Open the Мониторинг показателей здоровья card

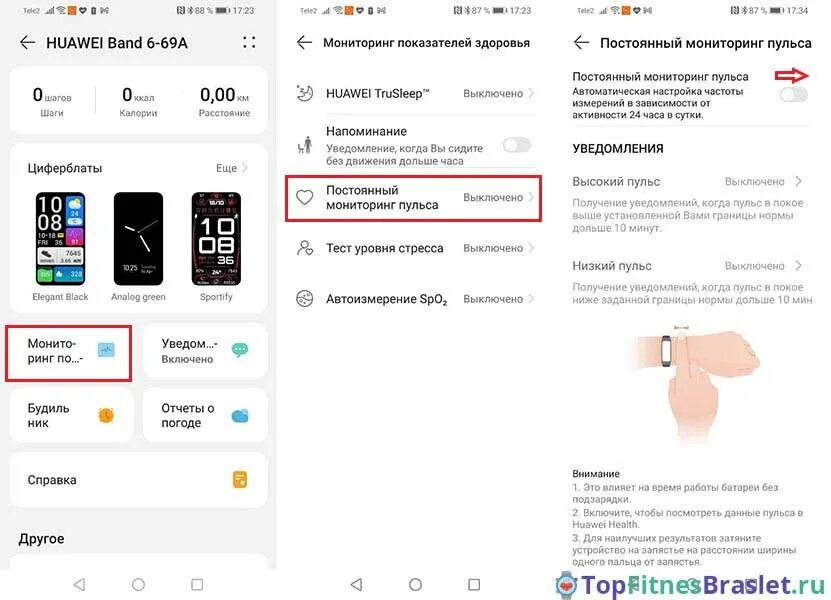69,353
